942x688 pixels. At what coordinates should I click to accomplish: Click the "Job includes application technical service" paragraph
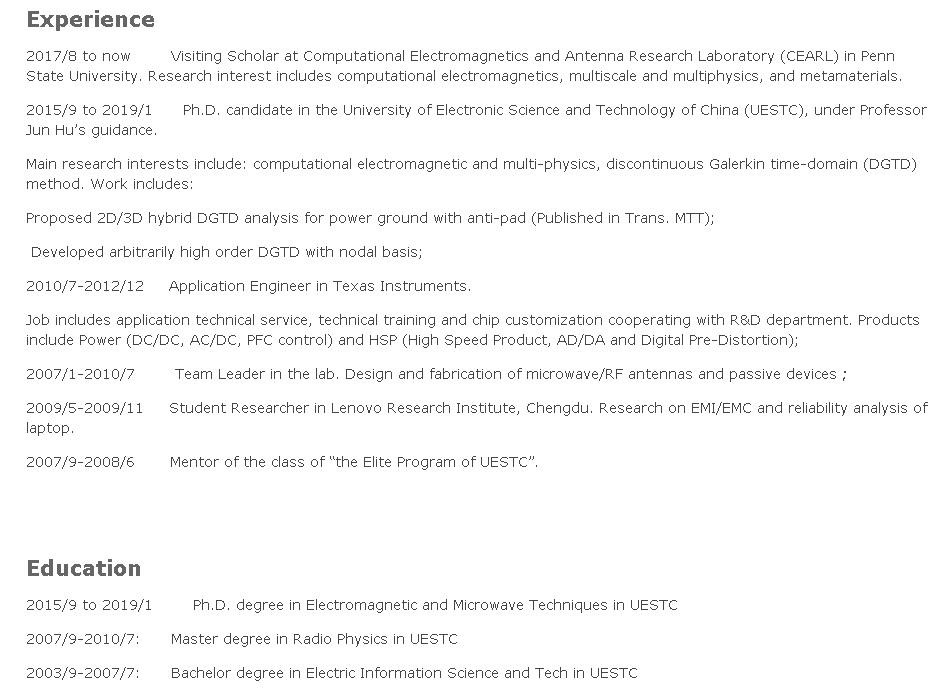tap(472, 321)
